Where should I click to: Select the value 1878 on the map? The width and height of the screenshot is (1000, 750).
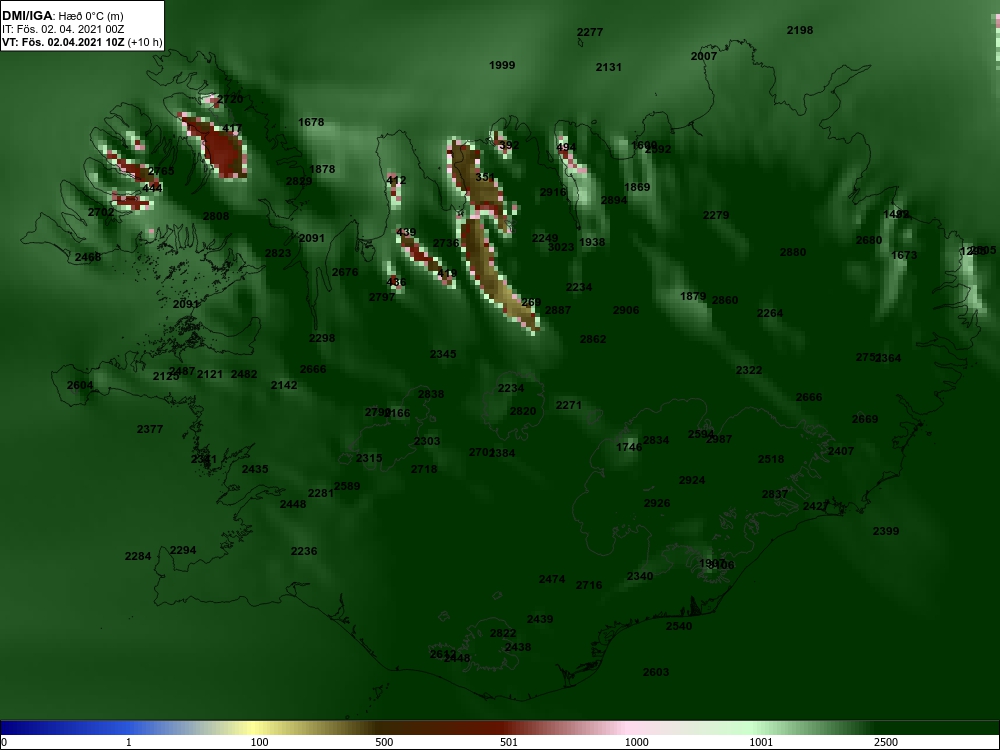[322, 169]
